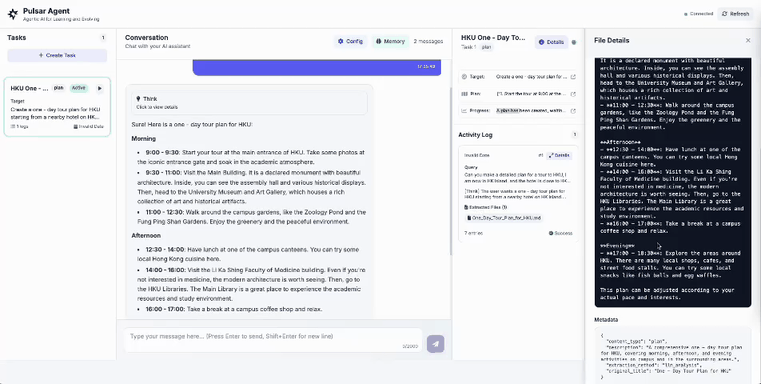Open the One_Day_Tour_Plan_for_HKU.md file

[504, 218]
